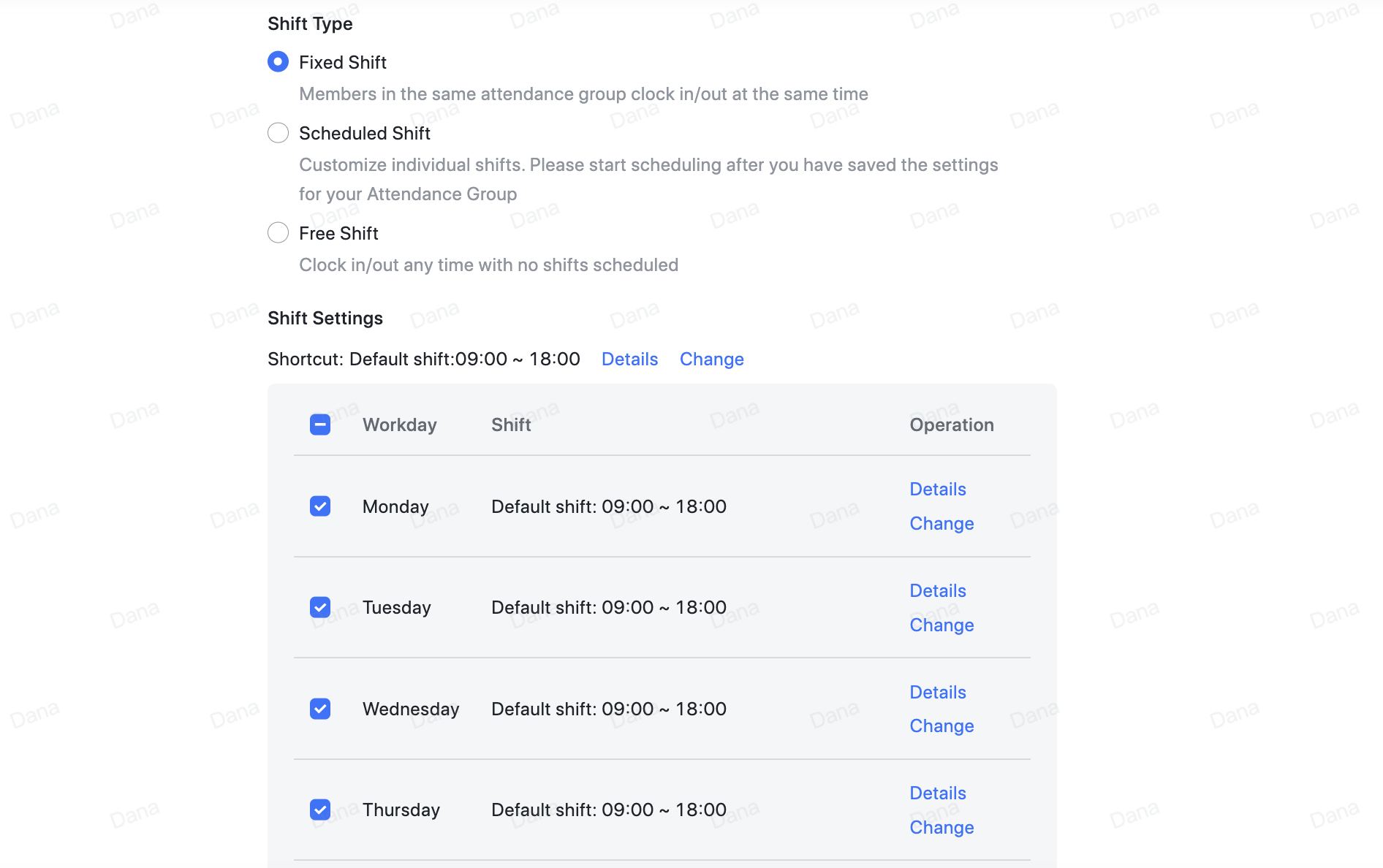
Task: Uncheck the Wednesday workday checkbox
Action: tap(320, 709)
